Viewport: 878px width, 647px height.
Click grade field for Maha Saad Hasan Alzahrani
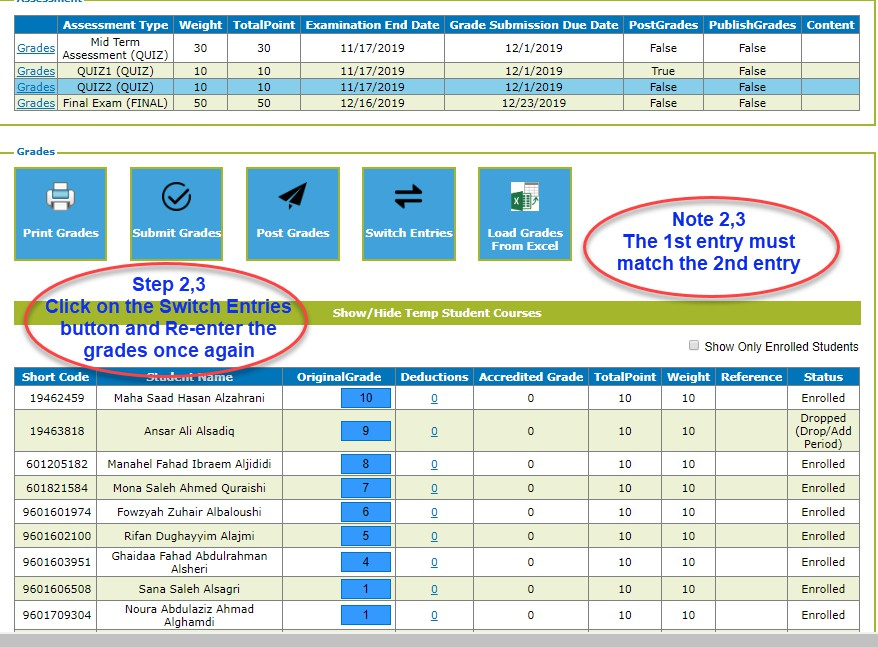[366, 398]
